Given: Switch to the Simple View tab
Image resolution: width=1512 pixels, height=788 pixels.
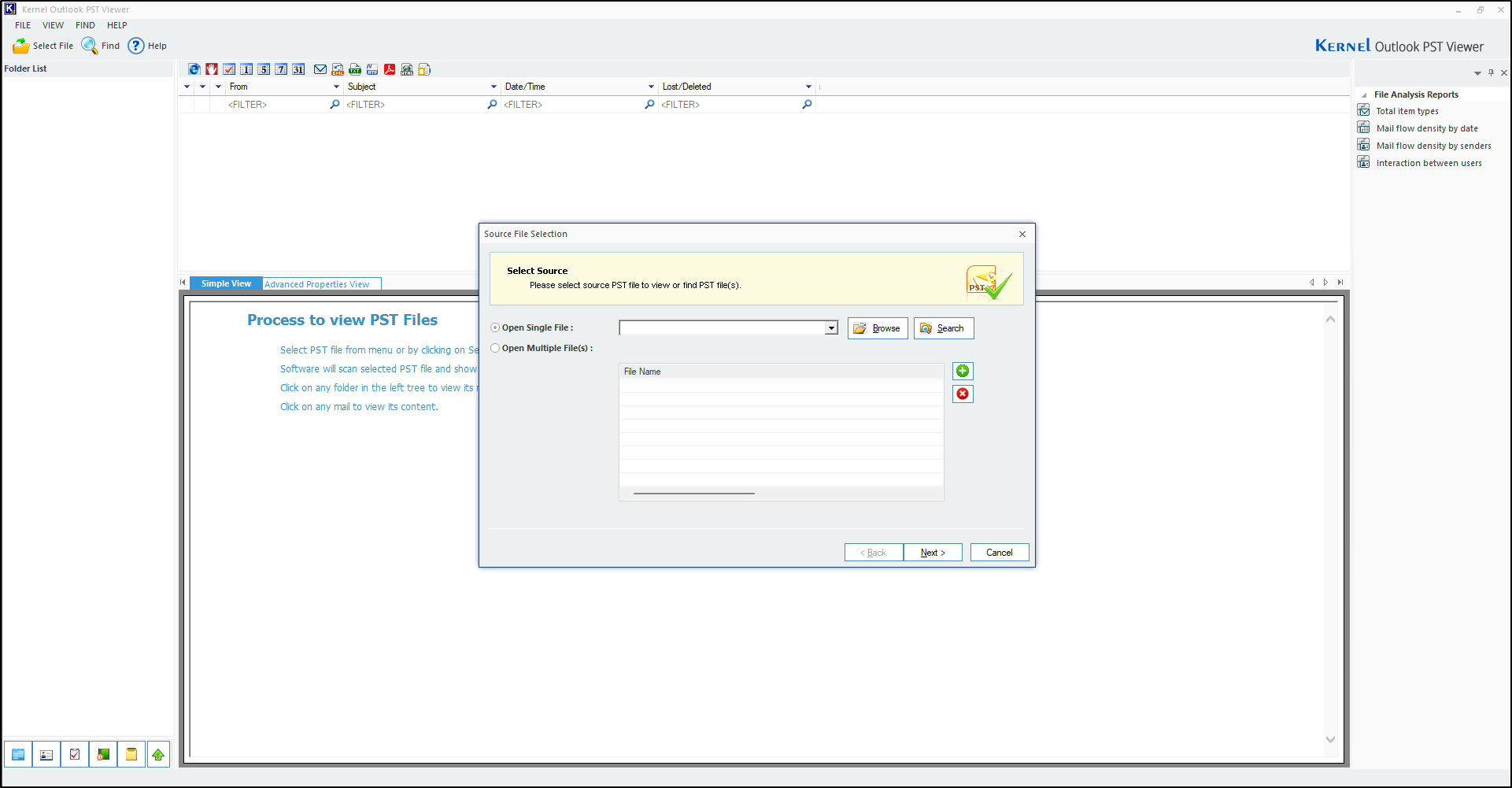Looking at the screenshot, I should coord(226,283).
